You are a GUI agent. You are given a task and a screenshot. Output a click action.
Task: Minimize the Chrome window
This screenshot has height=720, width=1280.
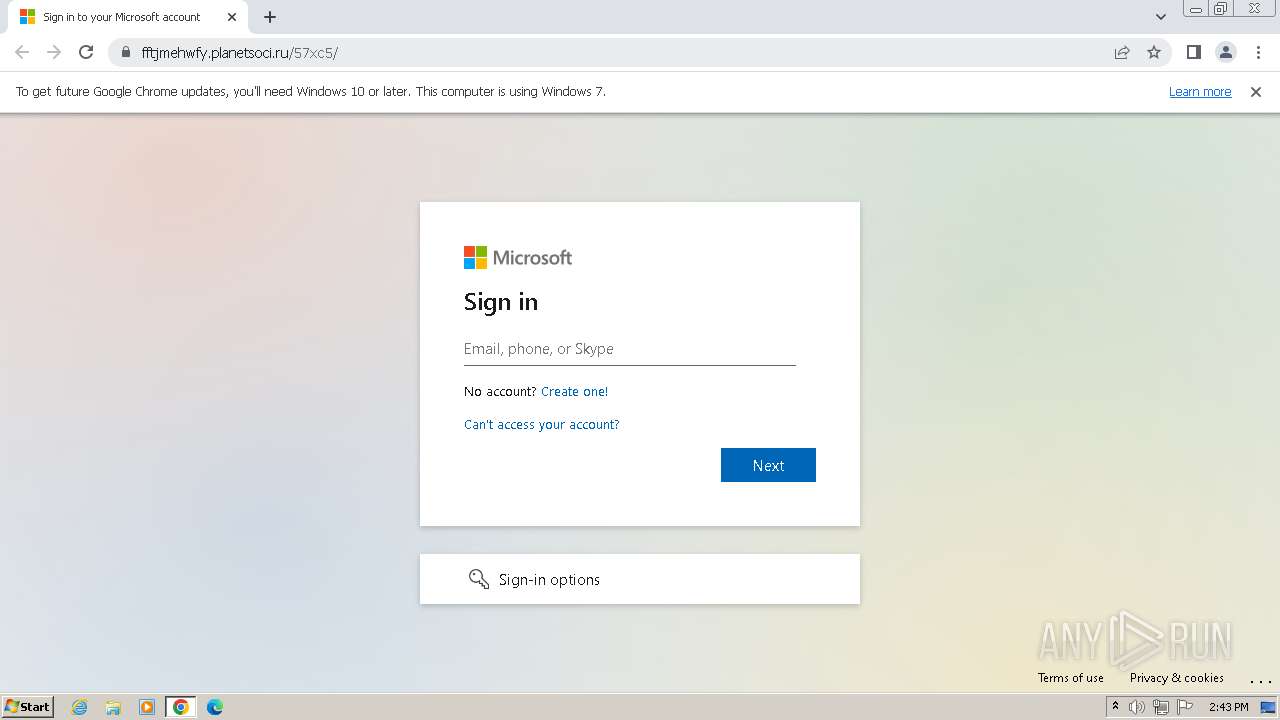[1196, 9]
